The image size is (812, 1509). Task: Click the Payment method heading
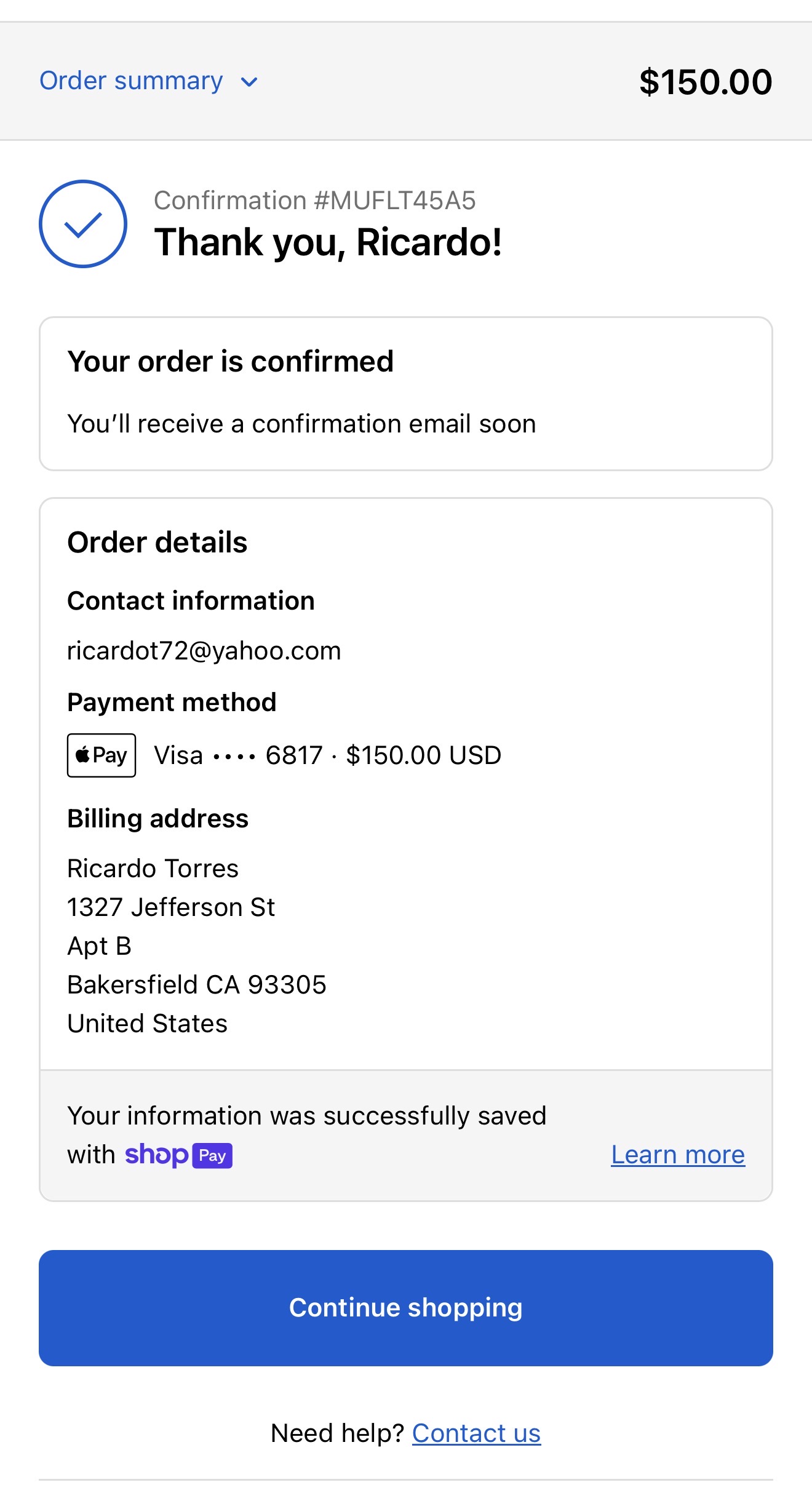[x=172, y=703]
